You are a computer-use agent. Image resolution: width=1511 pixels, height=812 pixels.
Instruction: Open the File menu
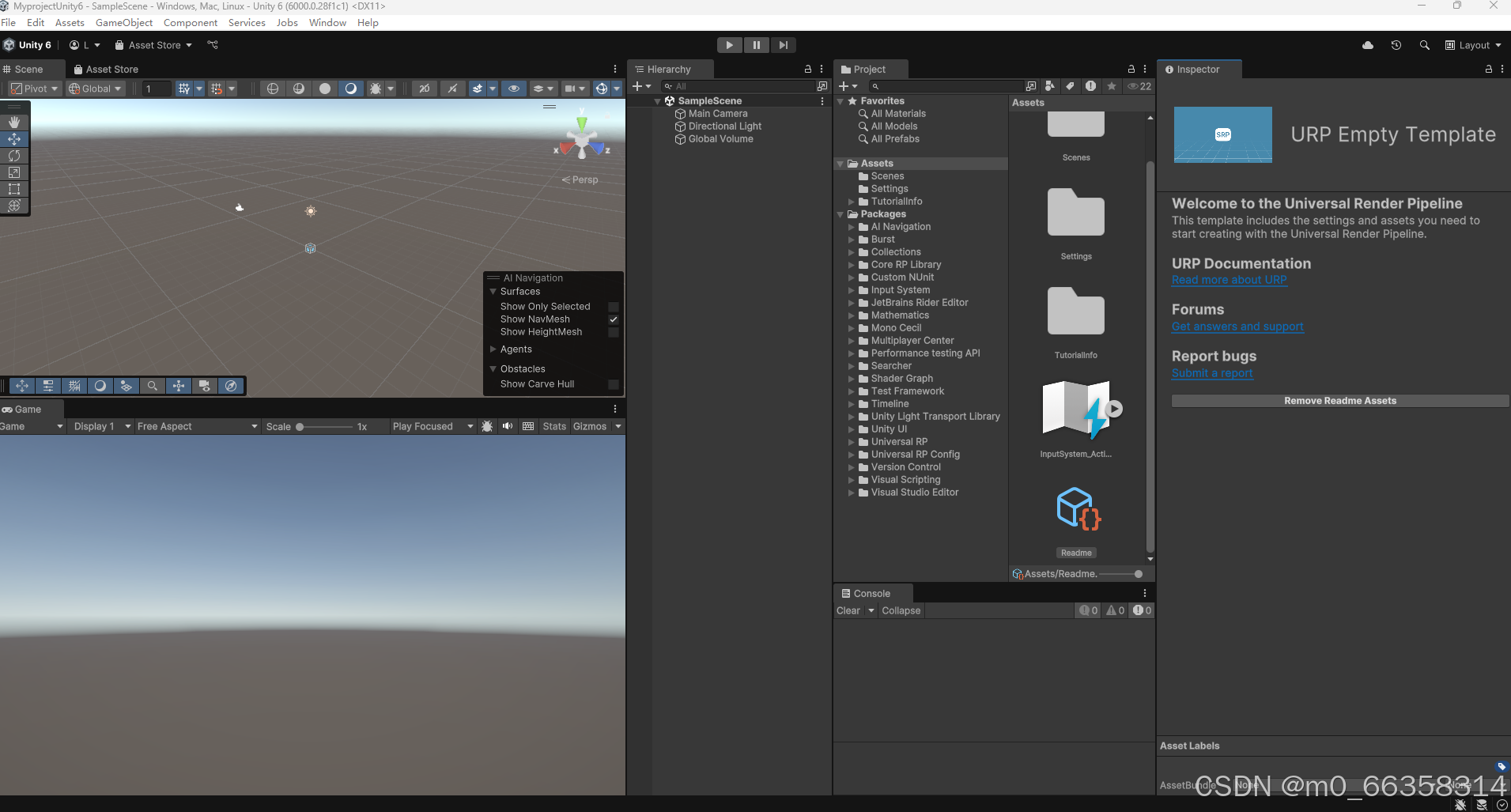point(9,23)
